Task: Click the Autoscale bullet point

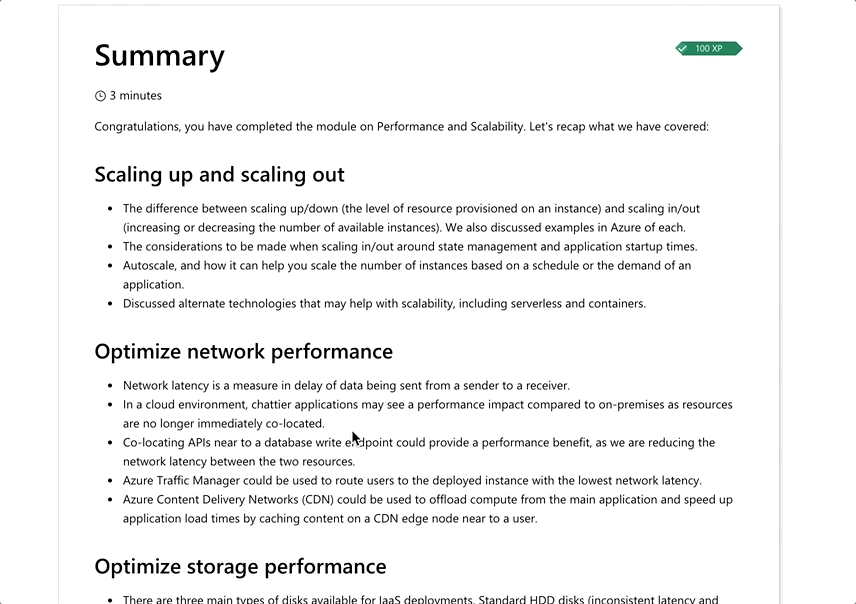Action: click(406, 275)
